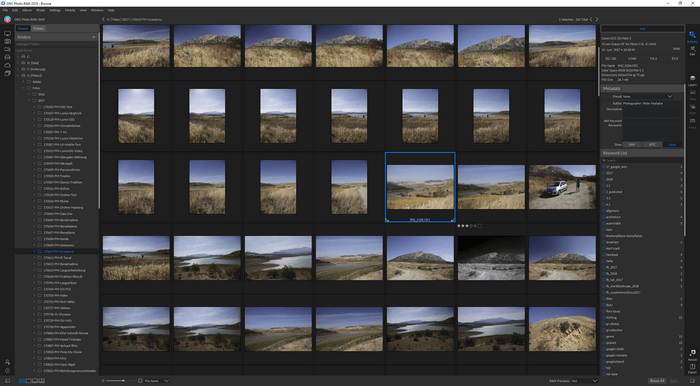Toggle the breakfast keyword circle

pyautogui.click(x=604, y=242)
